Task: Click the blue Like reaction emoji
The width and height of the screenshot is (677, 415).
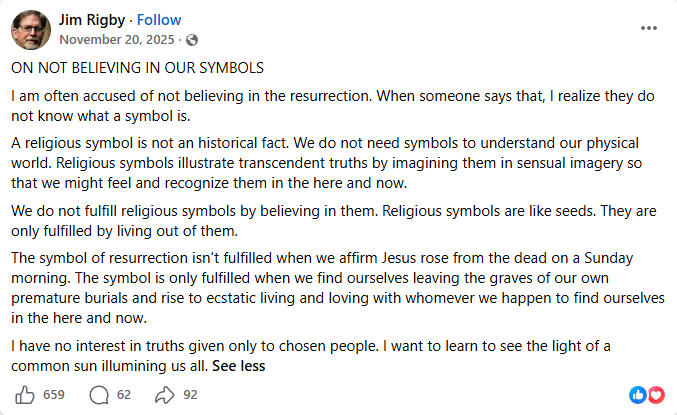Action: [x=638, y=395]
